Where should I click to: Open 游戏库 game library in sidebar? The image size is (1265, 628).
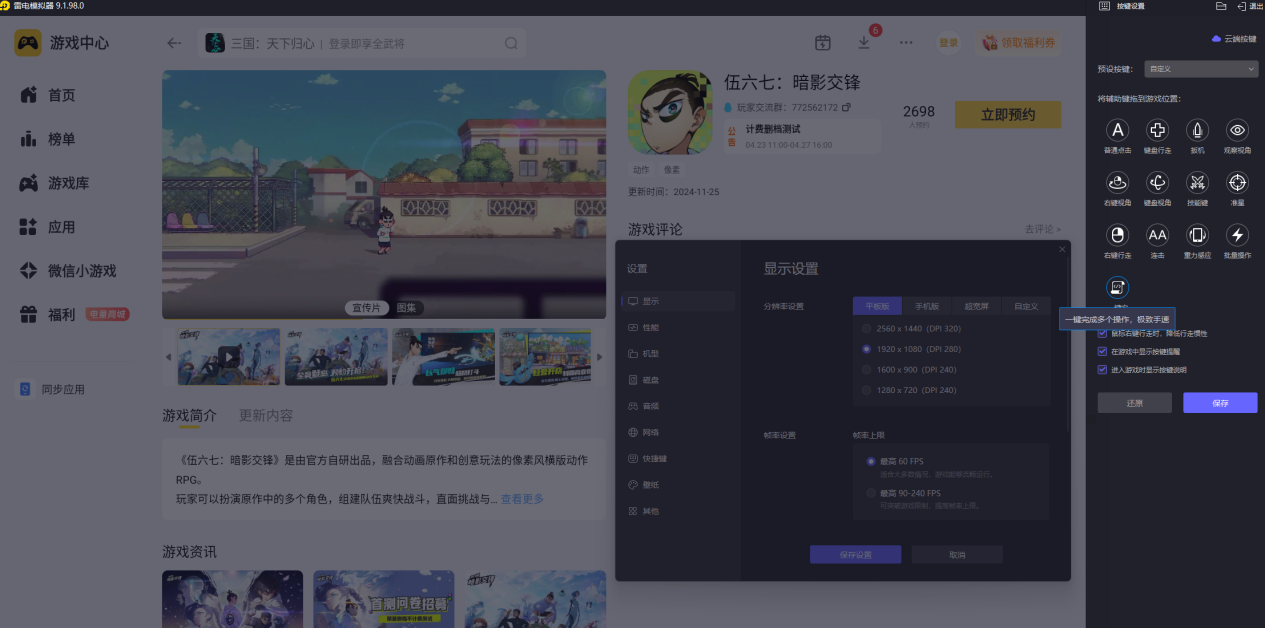pyautogui.click(x=54, y=183)
